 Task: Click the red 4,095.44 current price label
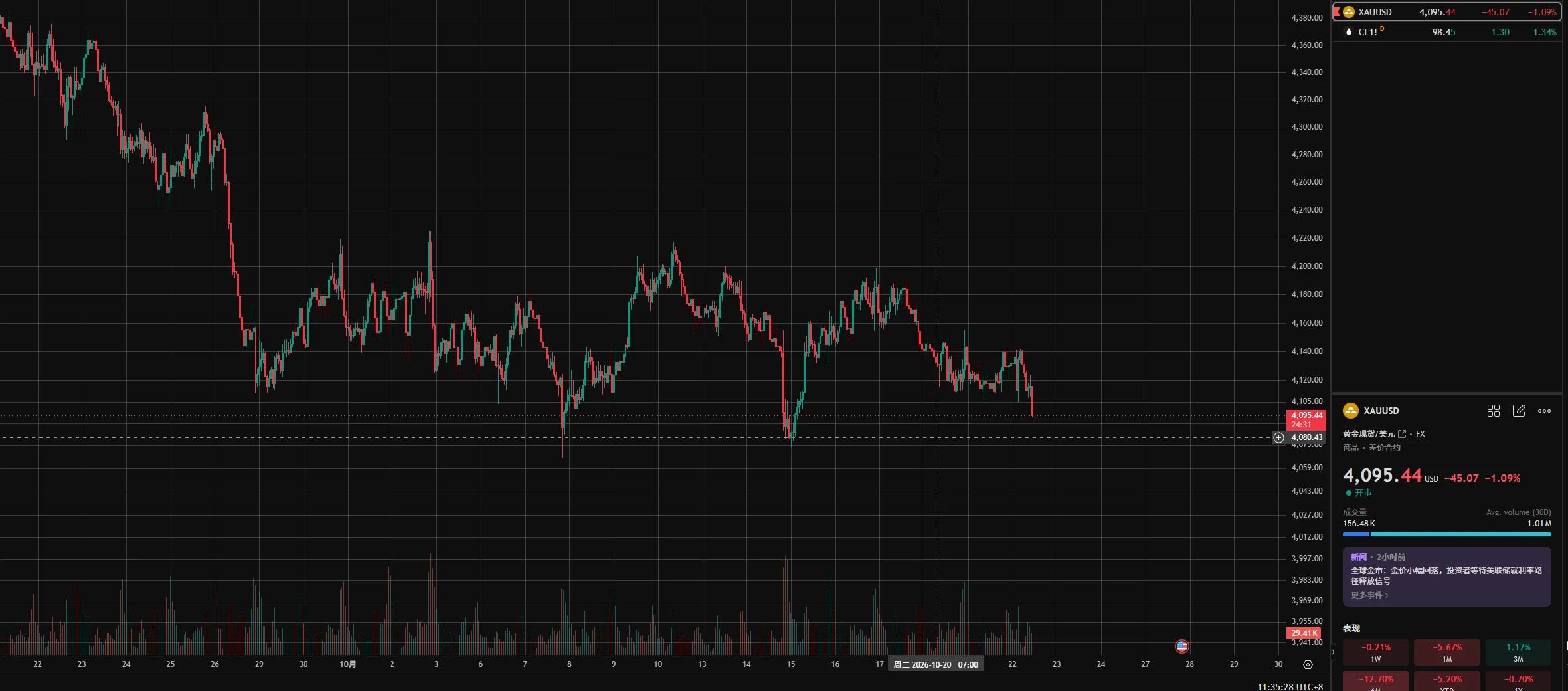pyautogui.click(x=1306, y=420)
